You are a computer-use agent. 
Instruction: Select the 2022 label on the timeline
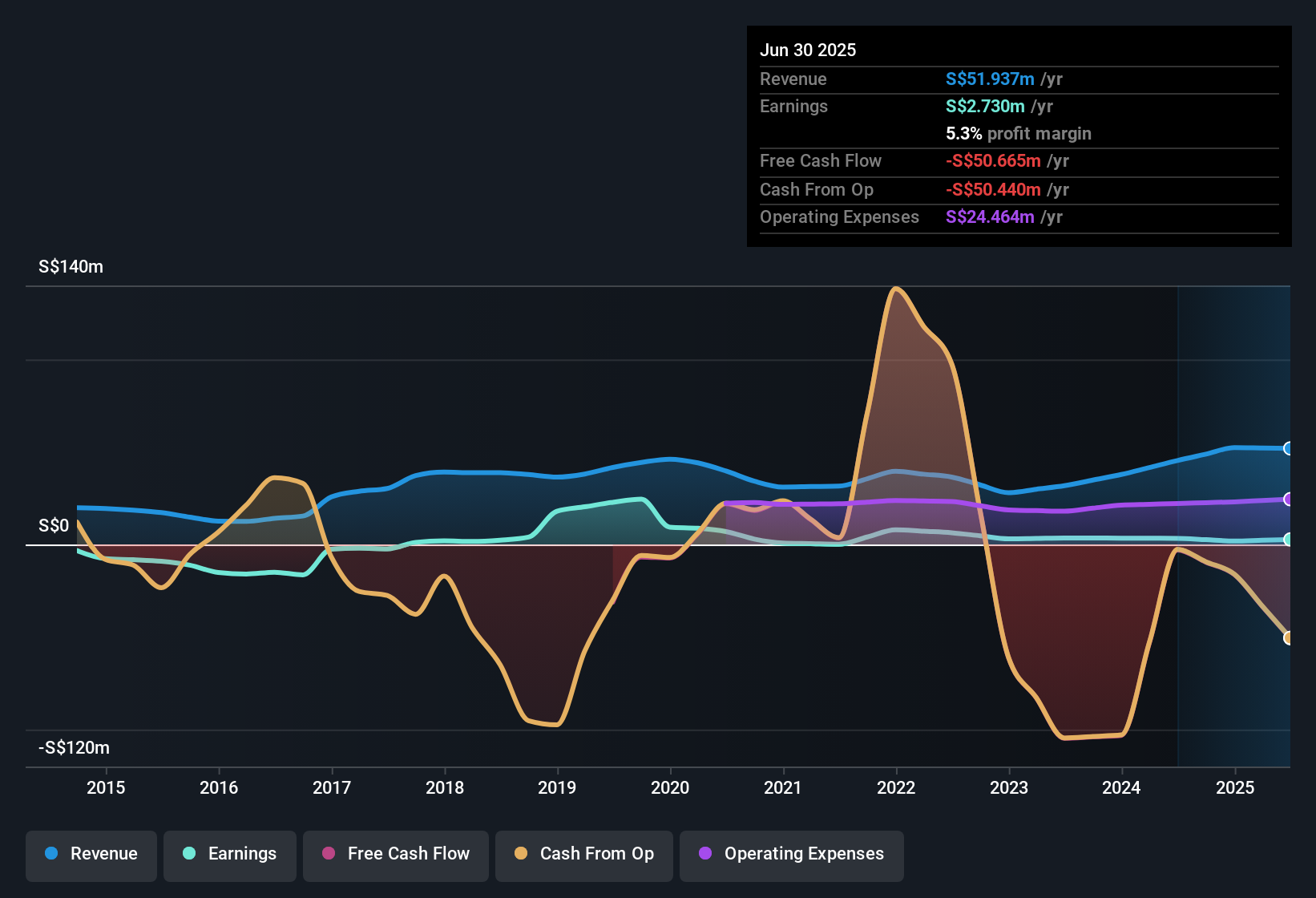[896, 788]
